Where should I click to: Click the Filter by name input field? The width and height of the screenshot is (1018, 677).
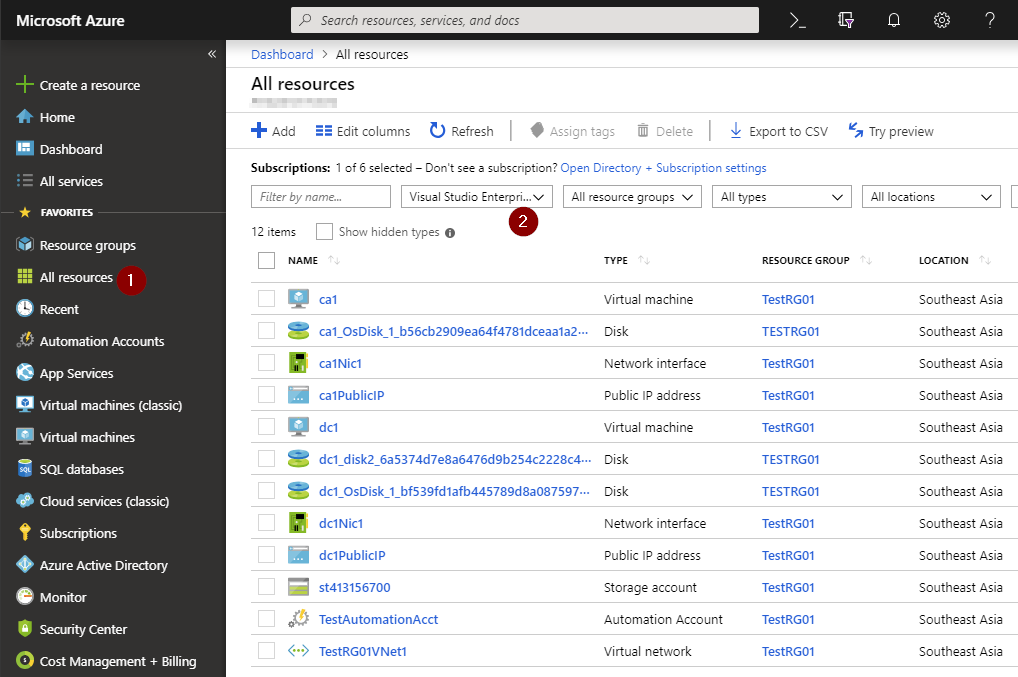321,197
